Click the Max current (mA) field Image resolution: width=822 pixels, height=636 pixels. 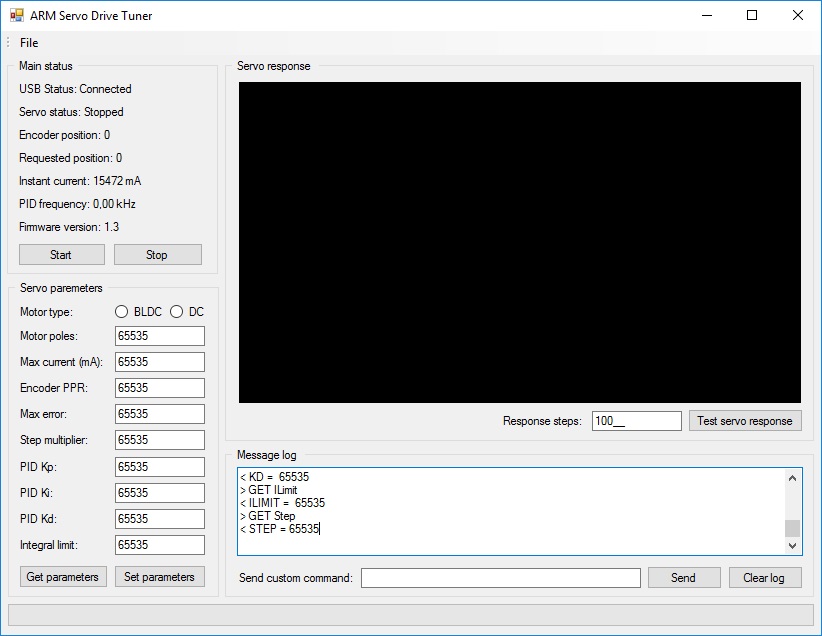pos(160,362)
